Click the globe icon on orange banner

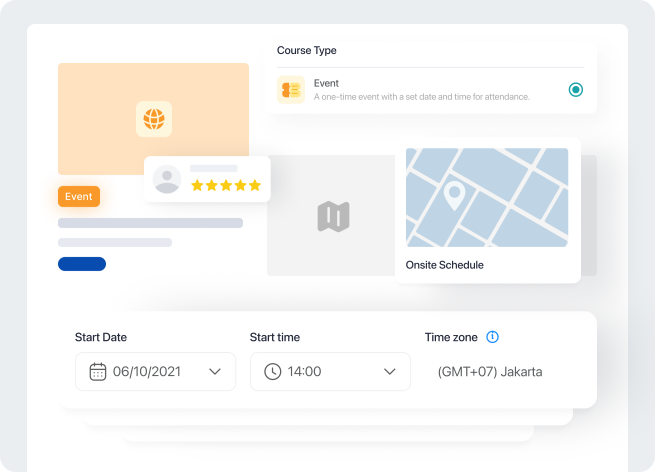point(153,119)
